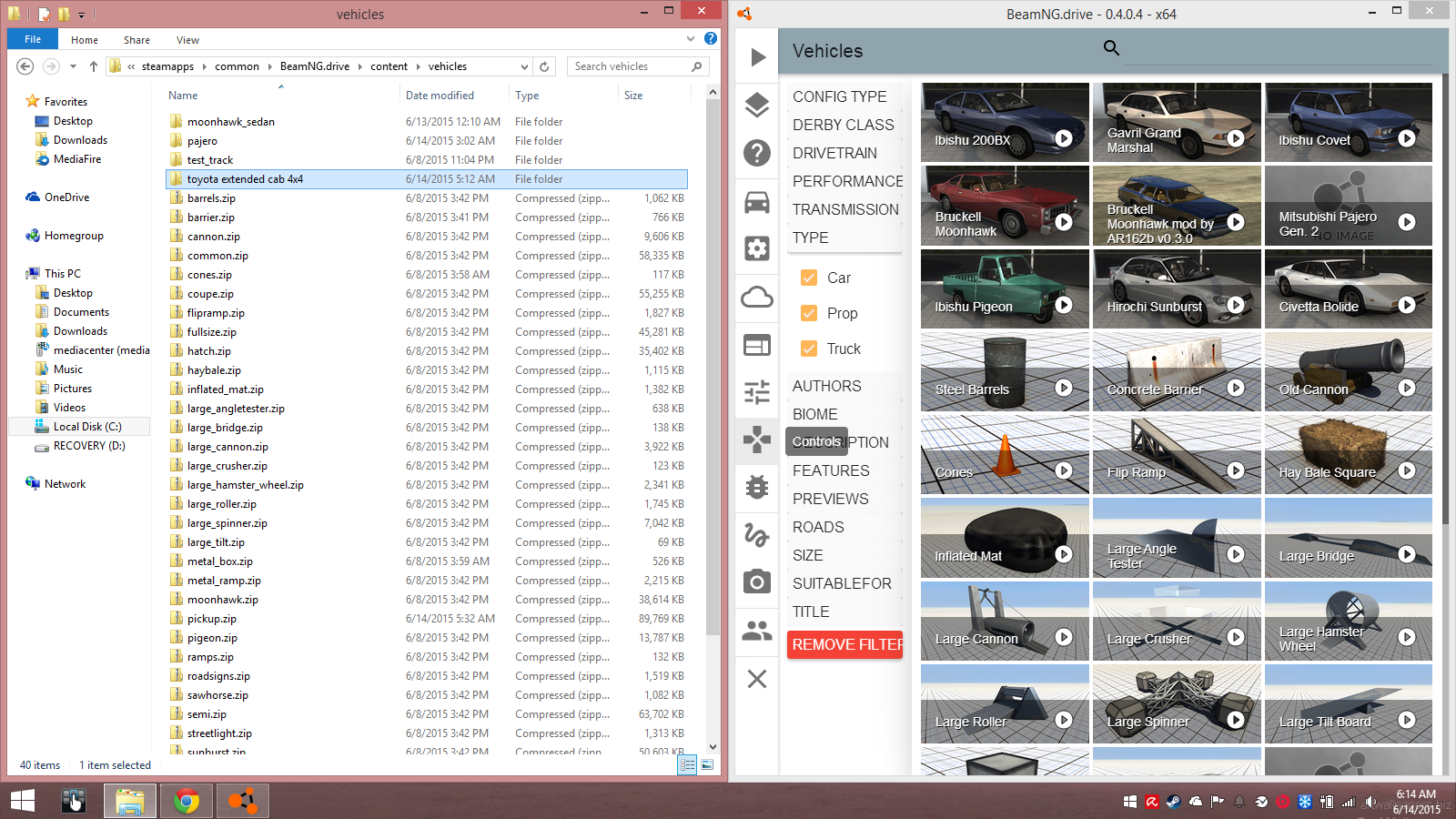The height and width of the screenshot is (819, 1456).
Task: Click the X icon in BeamNG sidebar
Action: (757, 679)
